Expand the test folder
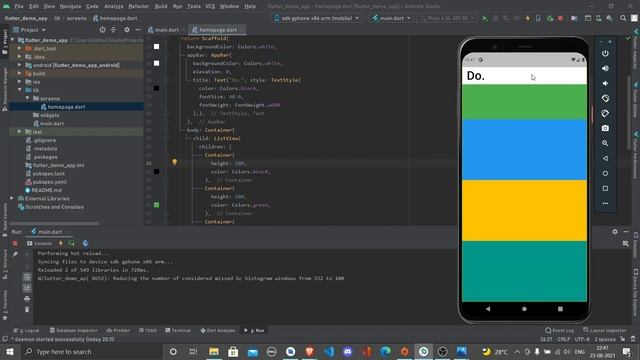The height and width of the screenshot is (360, 640). point(20,132)
